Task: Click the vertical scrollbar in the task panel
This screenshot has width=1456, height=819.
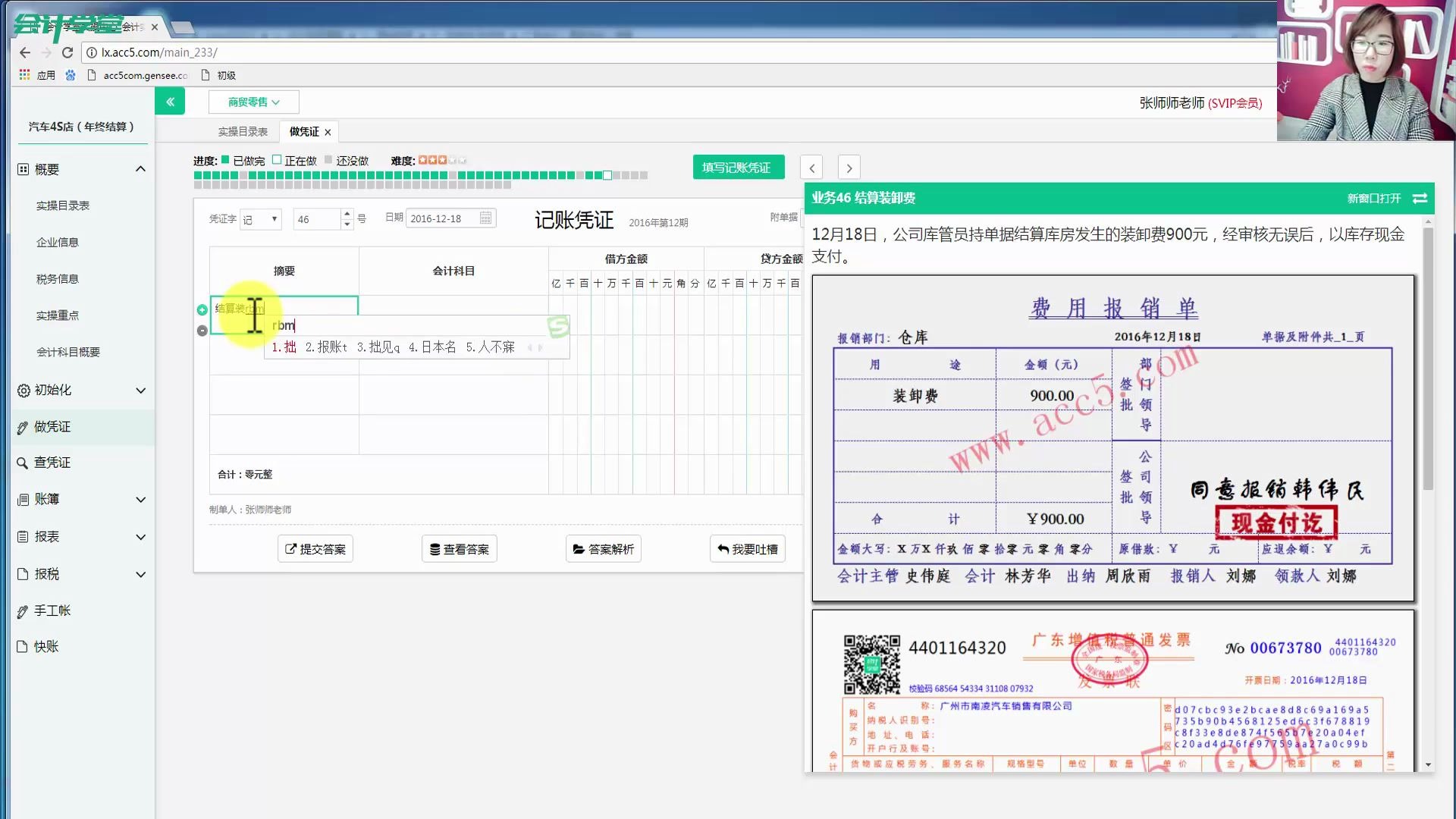Action: (1429, 359)
